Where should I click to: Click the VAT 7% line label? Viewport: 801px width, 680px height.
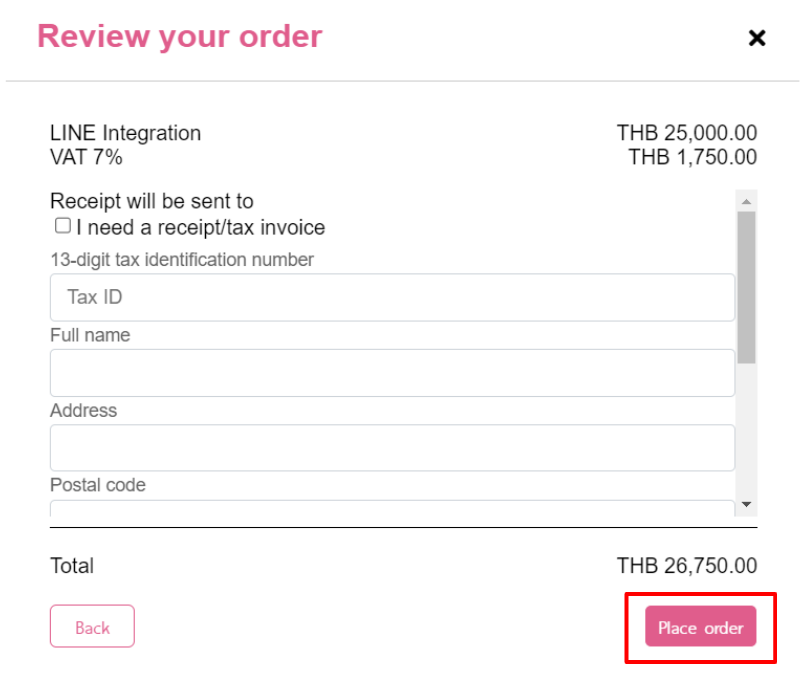[86, 157]
